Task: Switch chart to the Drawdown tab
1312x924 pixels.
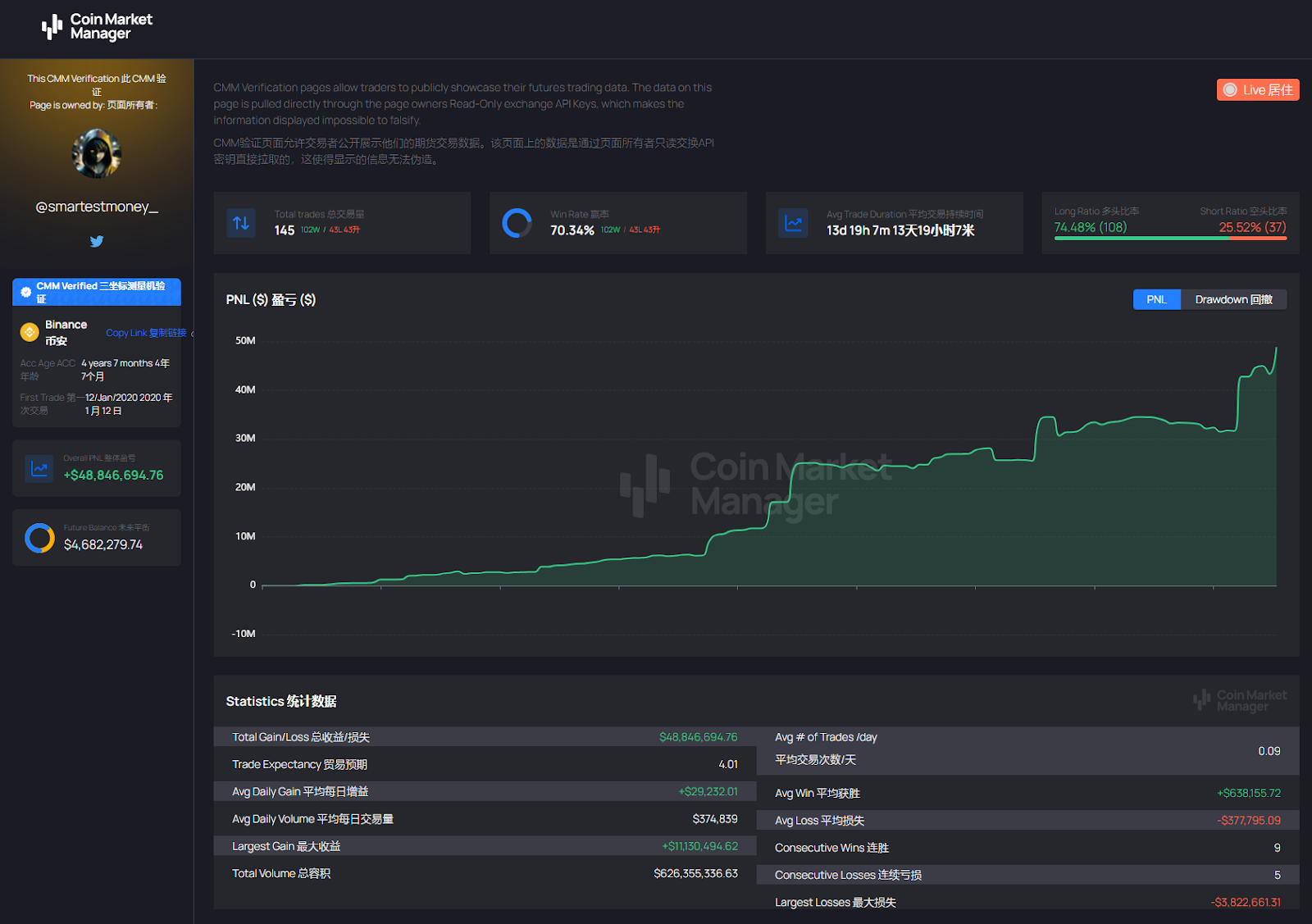Action: (x=1233, y=299)
